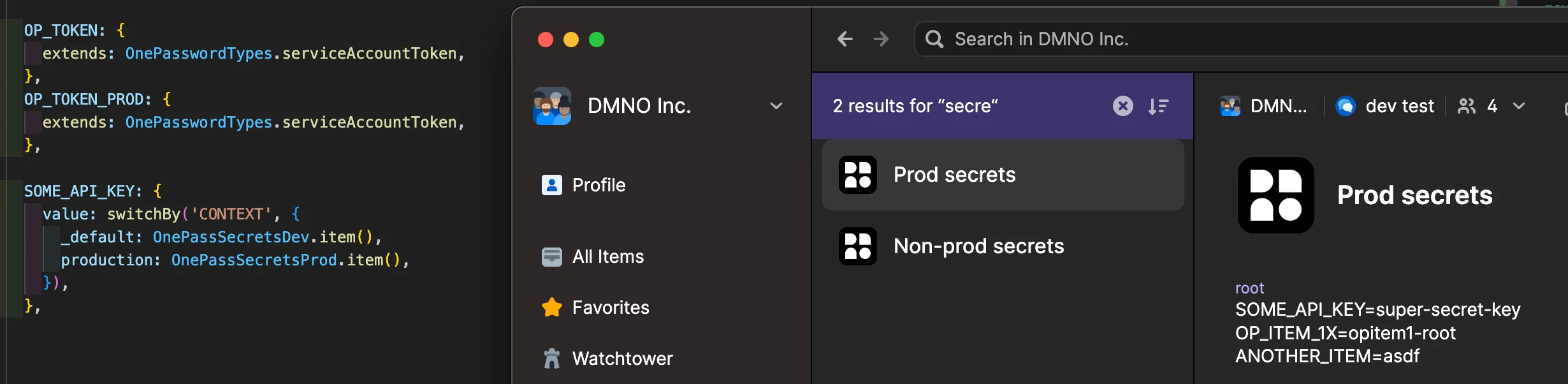Click the Favorites star icon
Screen dimensions: 1568x384
(x=552, y=307)
